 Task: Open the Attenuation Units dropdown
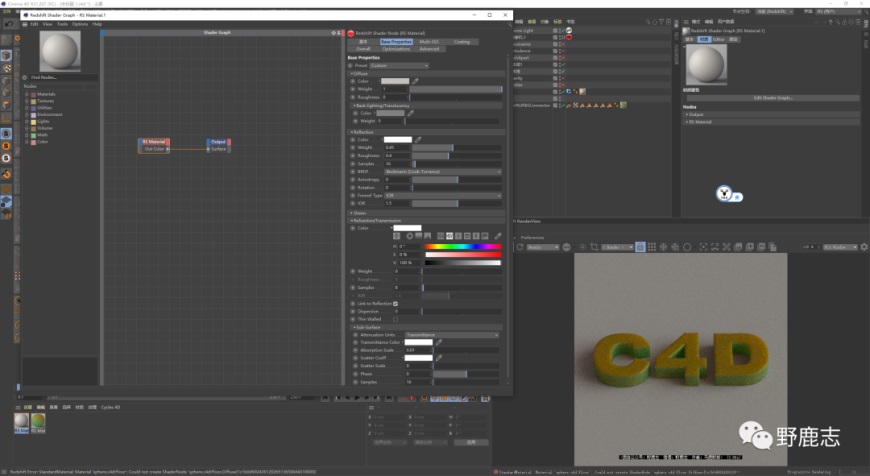point(452,335)
